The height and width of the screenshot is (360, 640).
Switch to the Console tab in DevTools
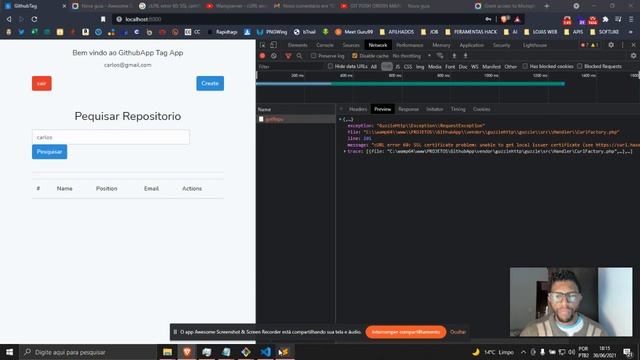click(x=325, y=45)
